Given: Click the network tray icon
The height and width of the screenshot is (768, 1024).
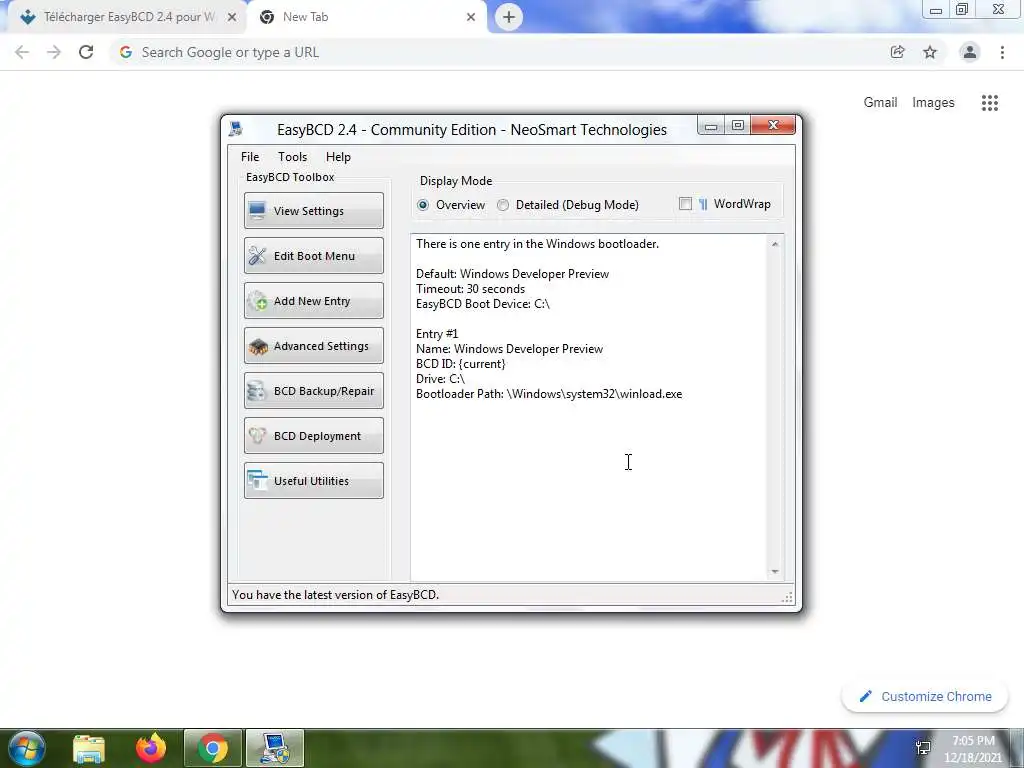Looking at the screenshot, I should click(x=923, y=748).
